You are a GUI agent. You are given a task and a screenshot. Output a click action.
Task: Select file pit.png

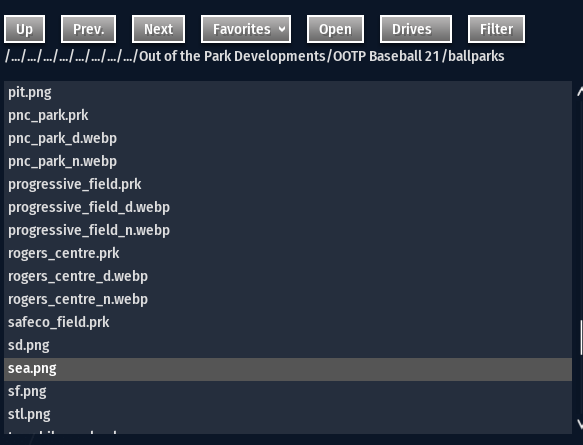click(288, 92)
